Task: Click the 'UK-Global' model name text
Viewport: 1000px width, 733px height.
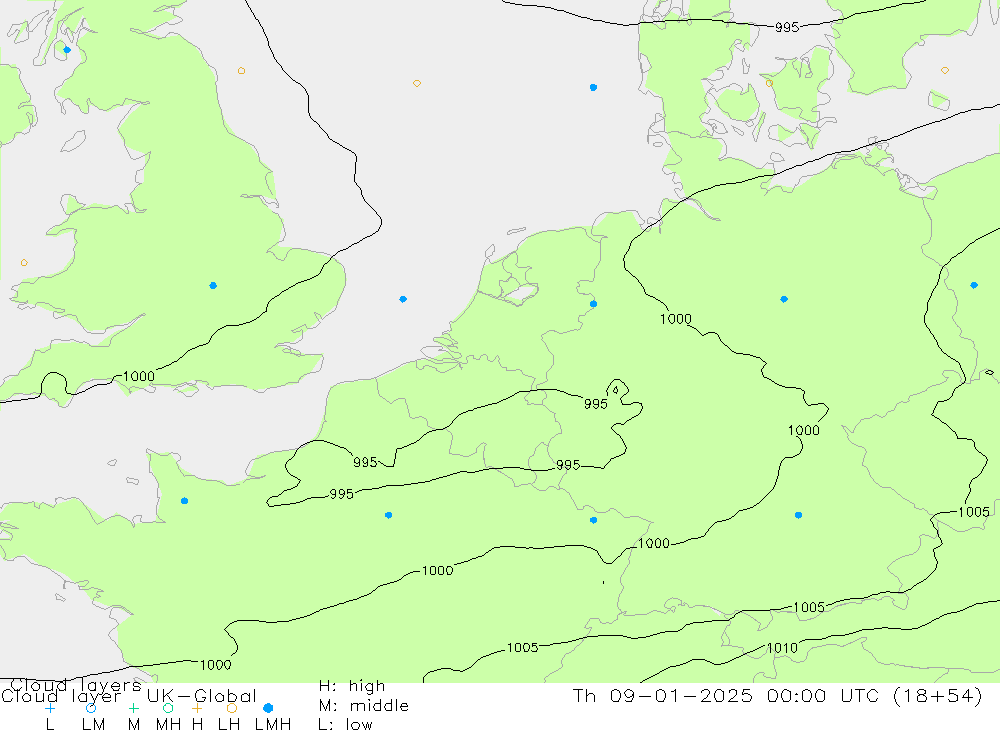Action: click(202, 696)
